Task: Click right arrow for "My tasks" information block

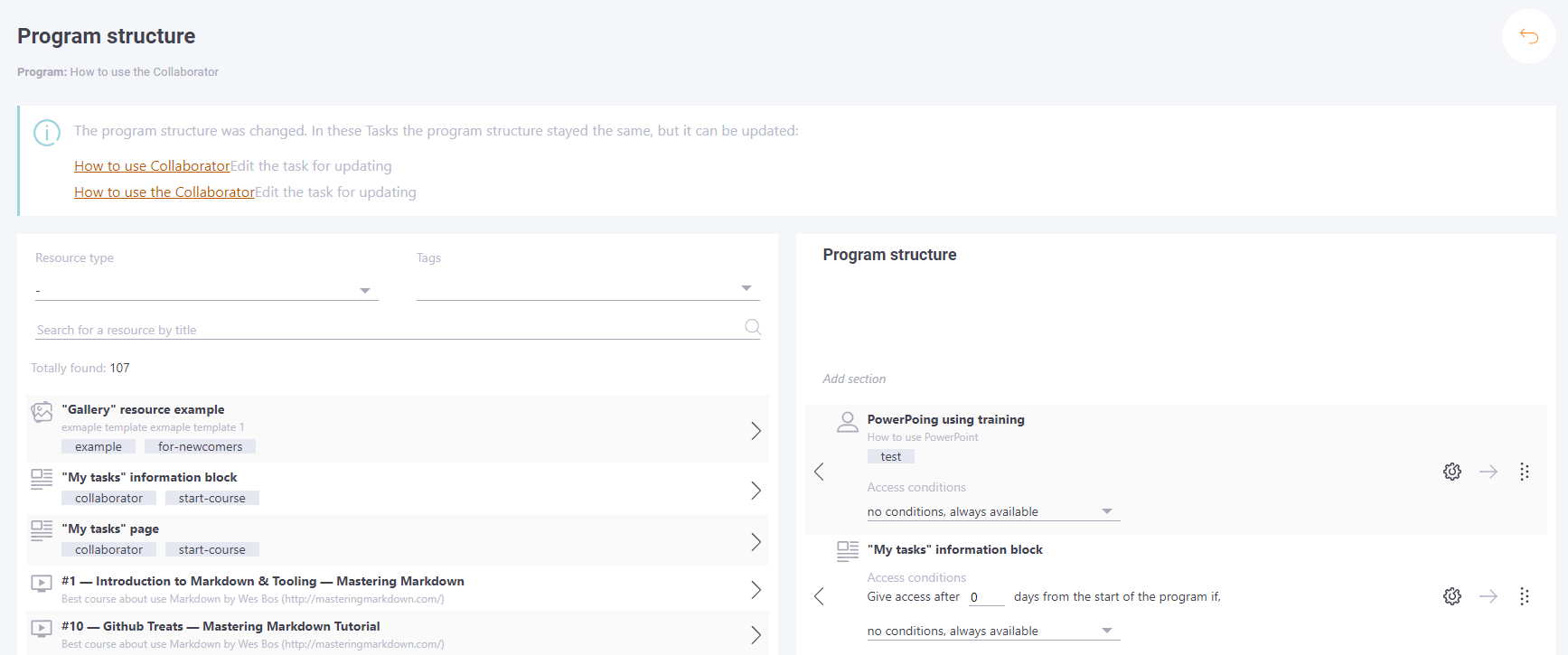Action: click(x=1488, y=596)
